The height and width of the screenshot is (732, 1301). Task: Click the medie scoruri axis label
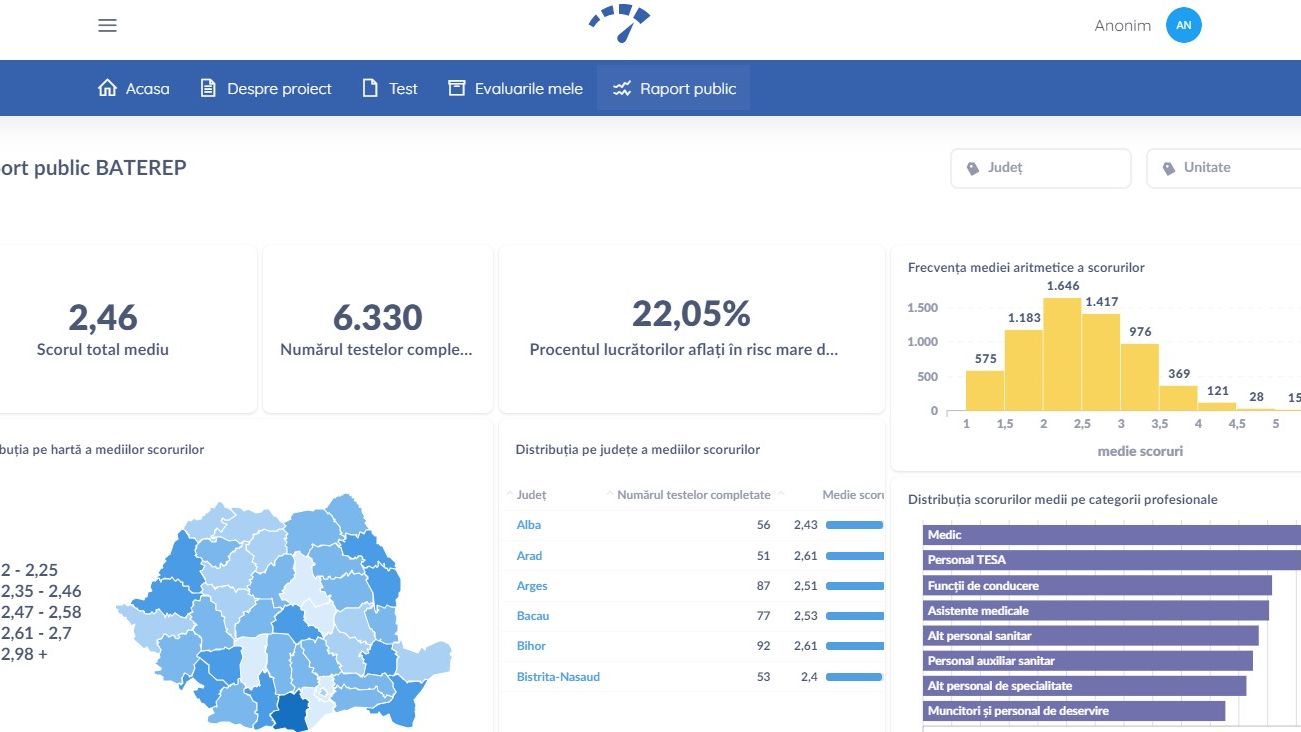[1140, 451]
